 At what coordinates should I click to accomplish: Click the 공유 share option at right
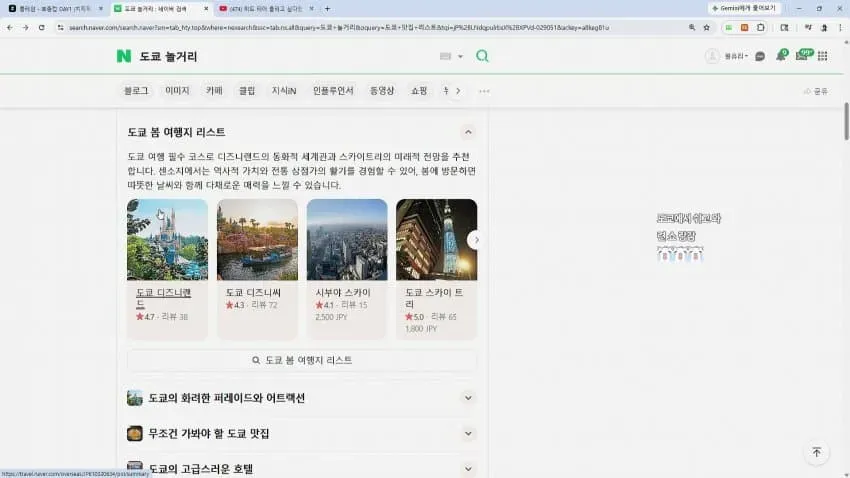click(816, 92)
